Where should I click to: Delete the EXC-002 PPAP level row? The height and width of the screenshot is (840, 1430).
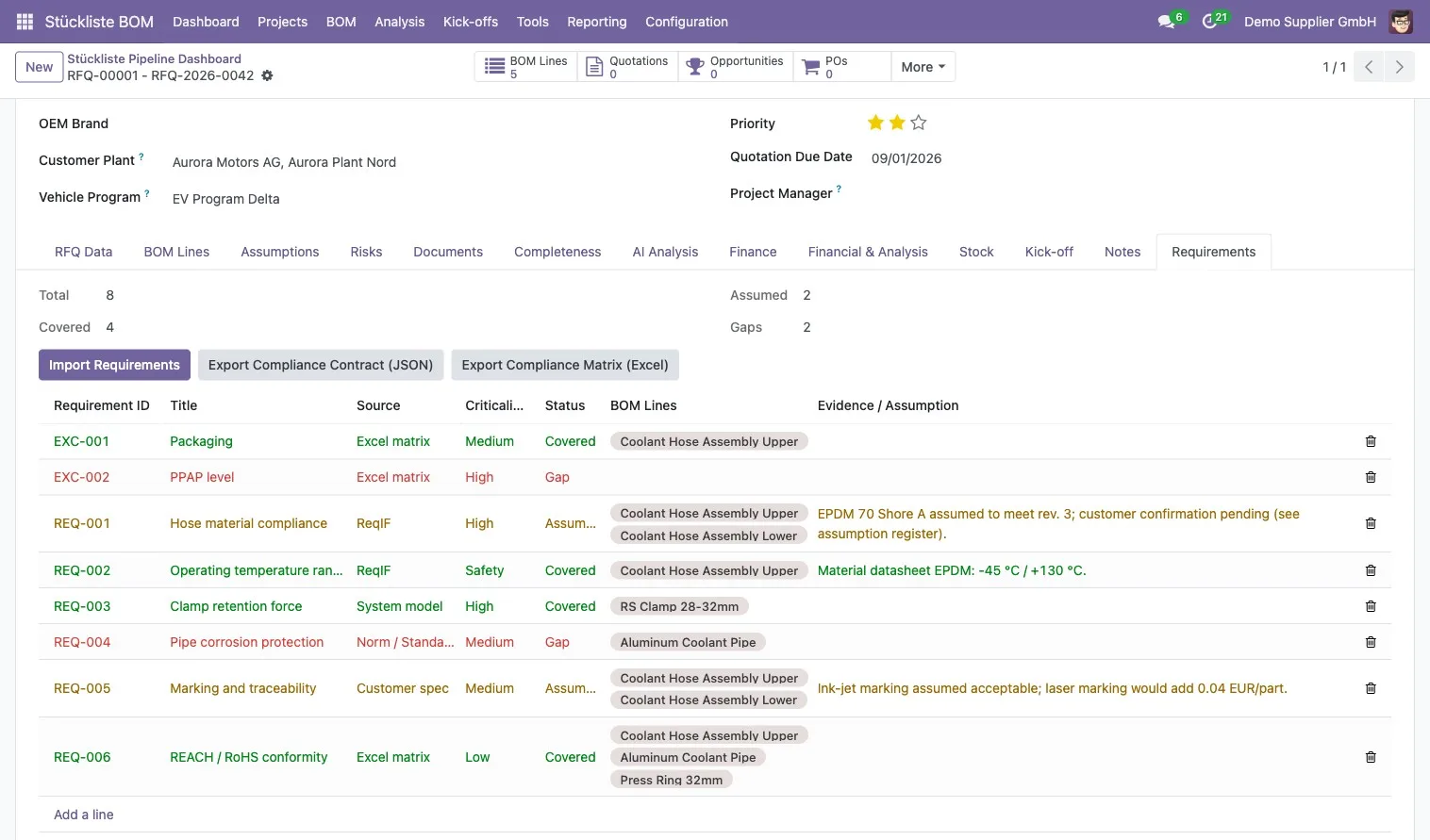coord(1371,477)
